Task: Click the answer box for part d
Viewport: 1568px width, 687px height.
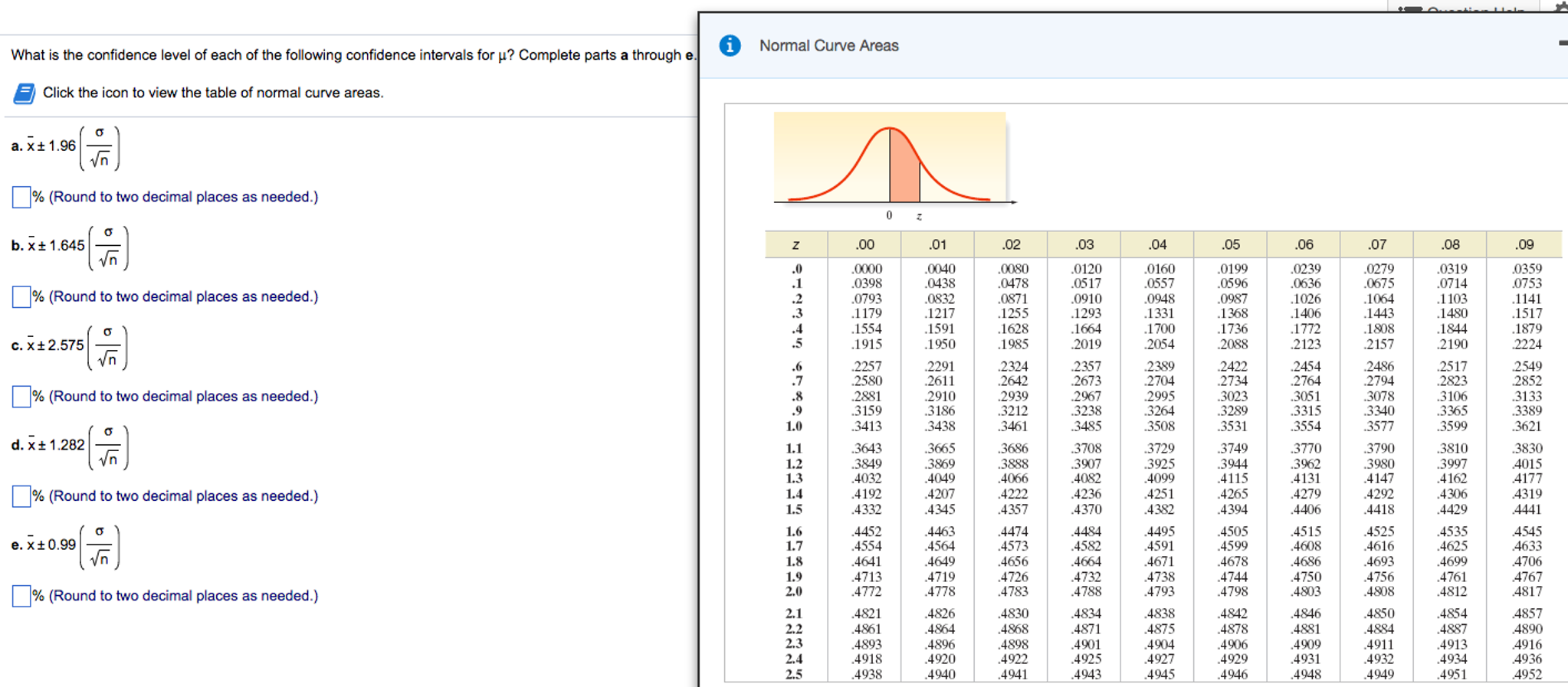Action: (x=21, y=496)
